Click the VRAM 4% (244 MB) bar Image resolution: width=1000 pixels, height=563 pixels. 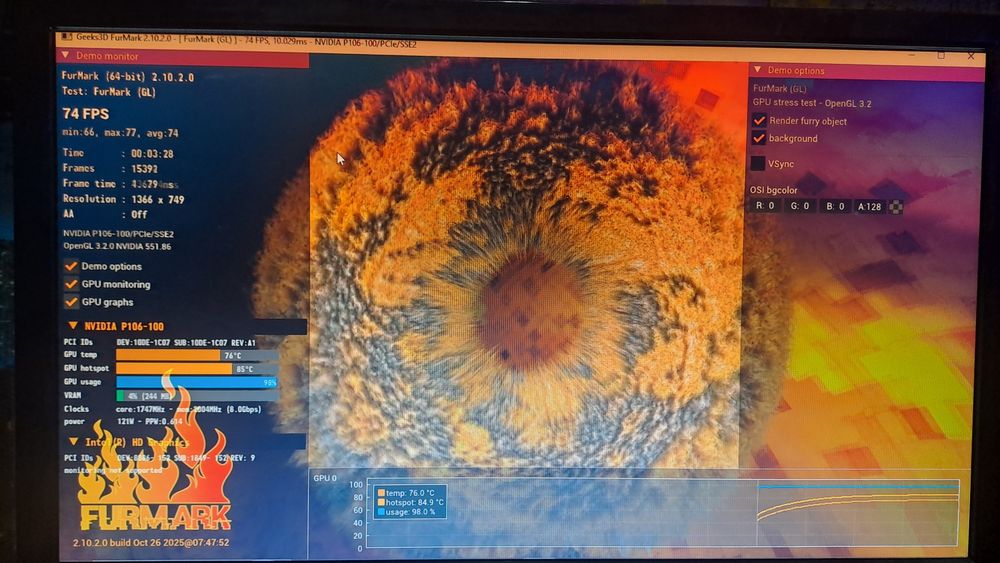[196, 396]
